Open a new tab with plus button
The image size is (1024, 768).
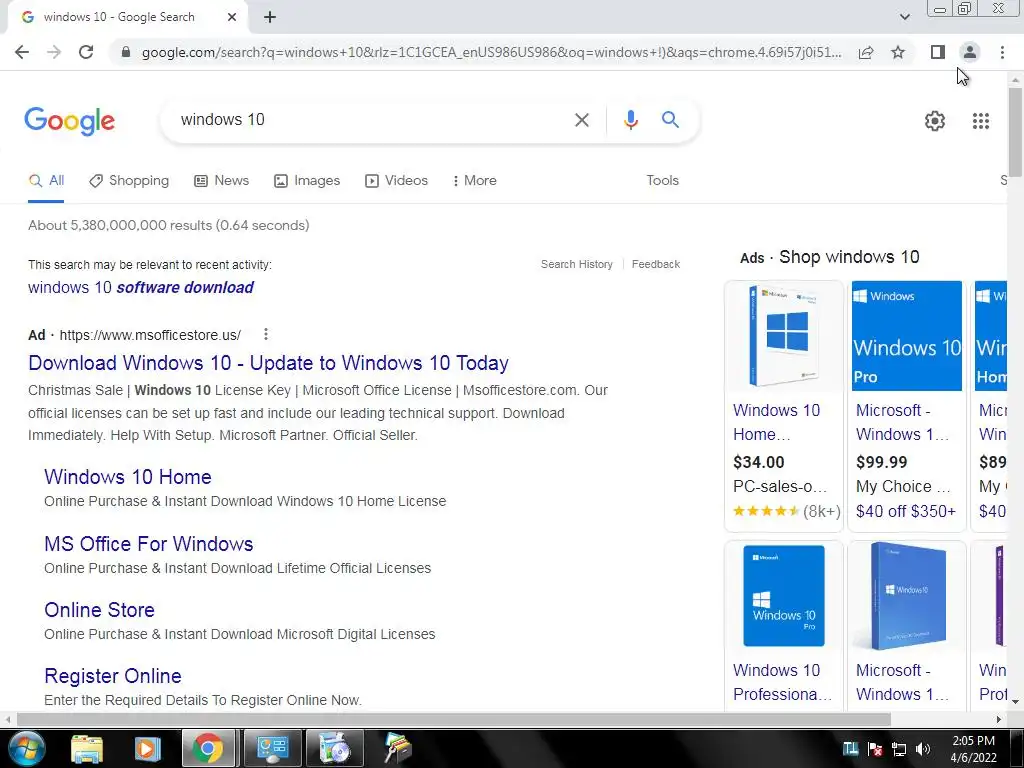pyautogui.click(x=270, y=18)
